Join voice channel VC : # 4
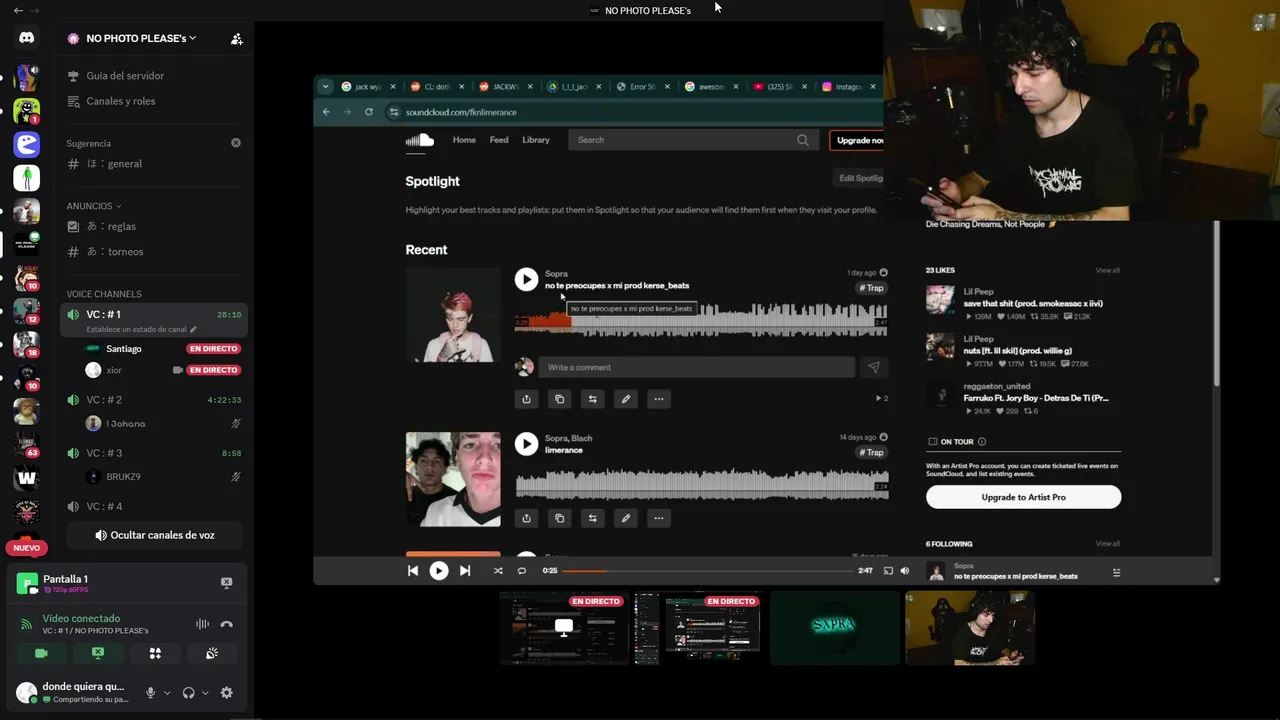Image resolution: width=1280 pixels, height=720 pixels. (154, 507)
